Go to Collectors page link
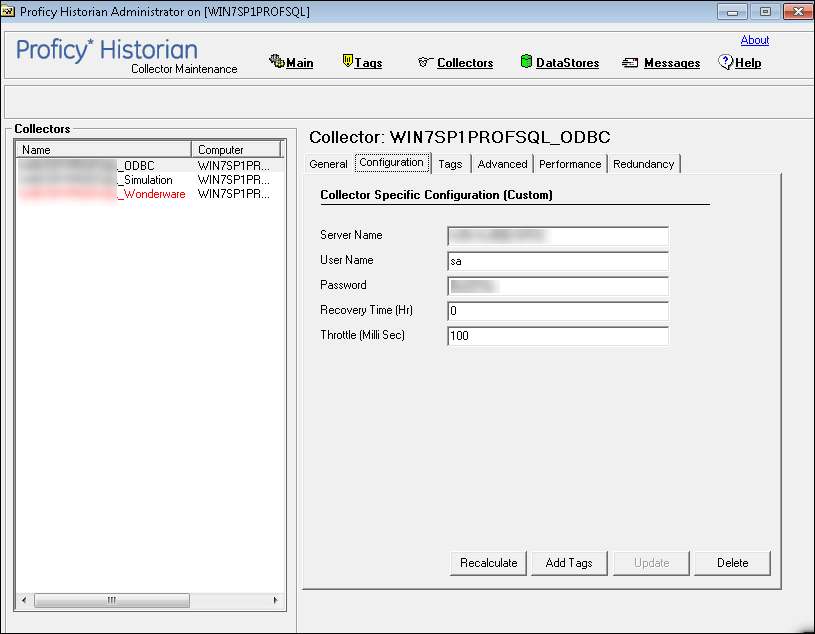 (x=465, y=63)
